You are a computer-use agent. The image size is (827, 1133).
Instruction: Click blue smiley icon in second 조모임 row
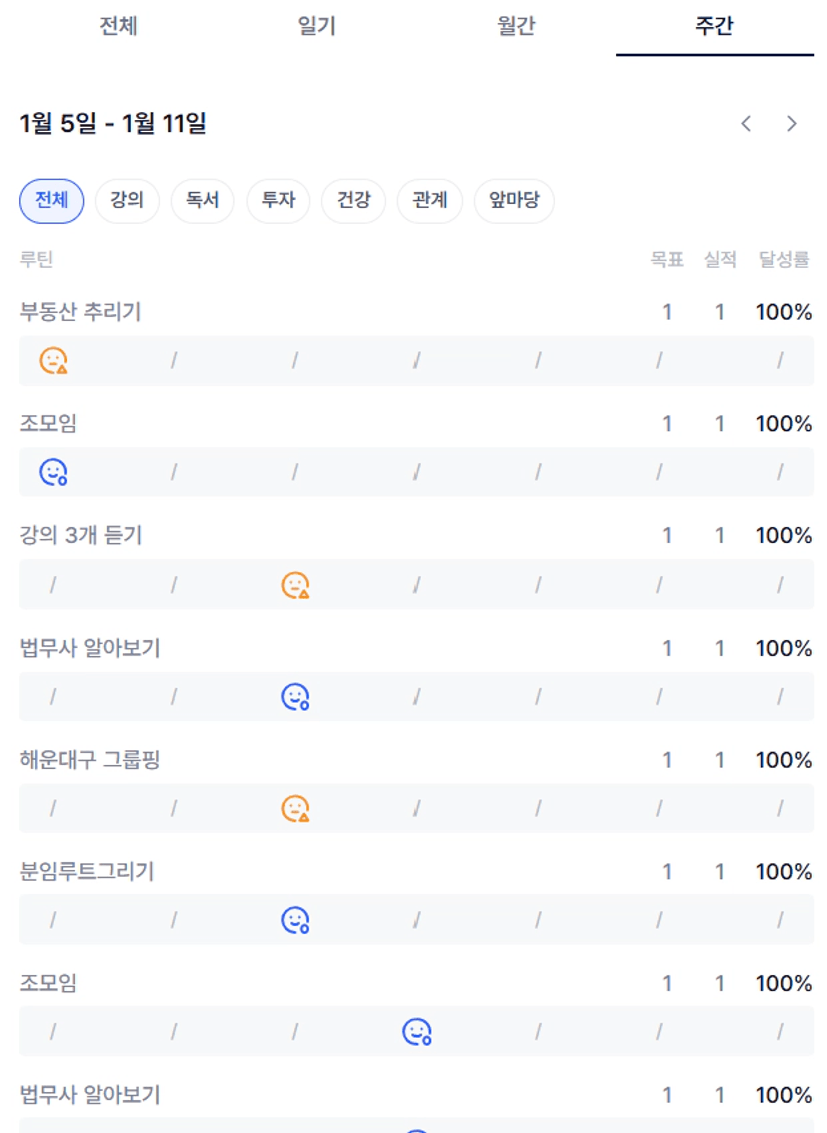coord(416,1031)
